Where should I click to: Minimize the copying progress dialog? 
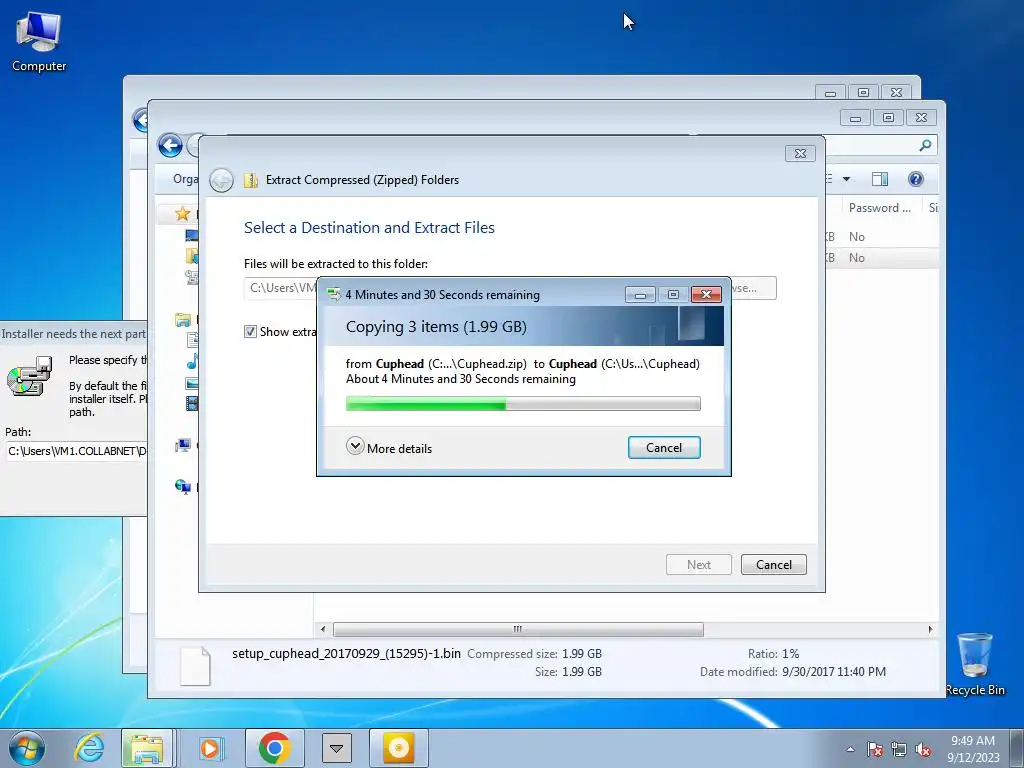point(640,295)
